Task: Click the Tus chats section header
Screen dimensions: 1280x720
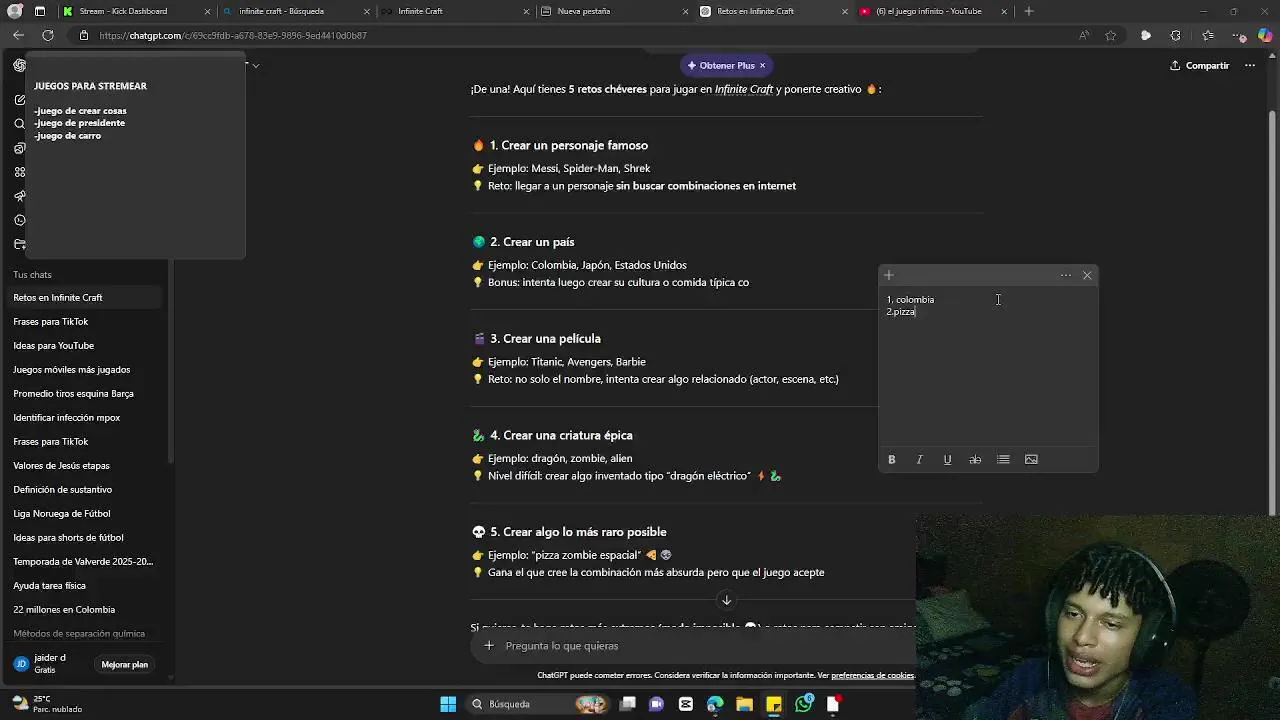Action: click(32, 274)
